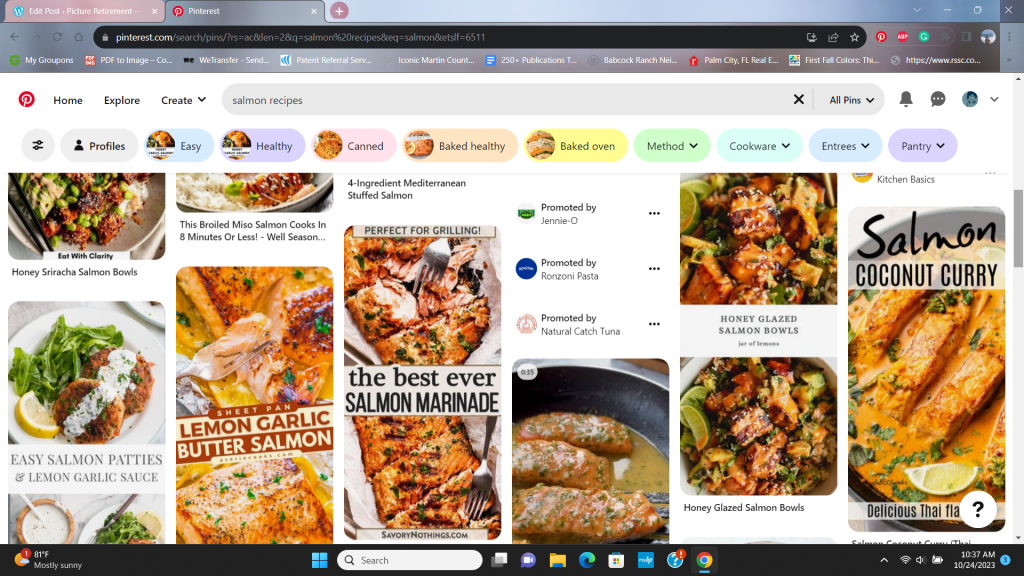Open the messages chat bubble icon
The height and width of the screenshot is (576, 1024).
[x=938, y=100]
